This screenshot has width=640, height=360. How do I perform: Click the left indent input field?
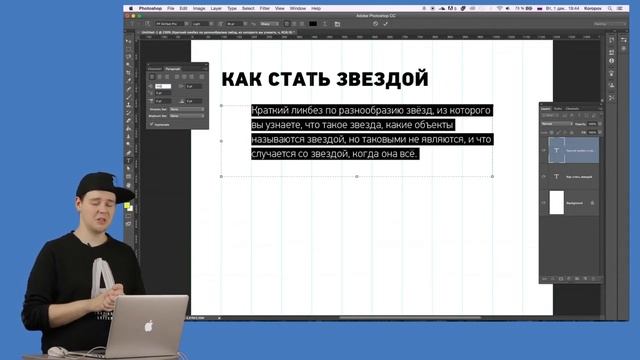(163, 86)
